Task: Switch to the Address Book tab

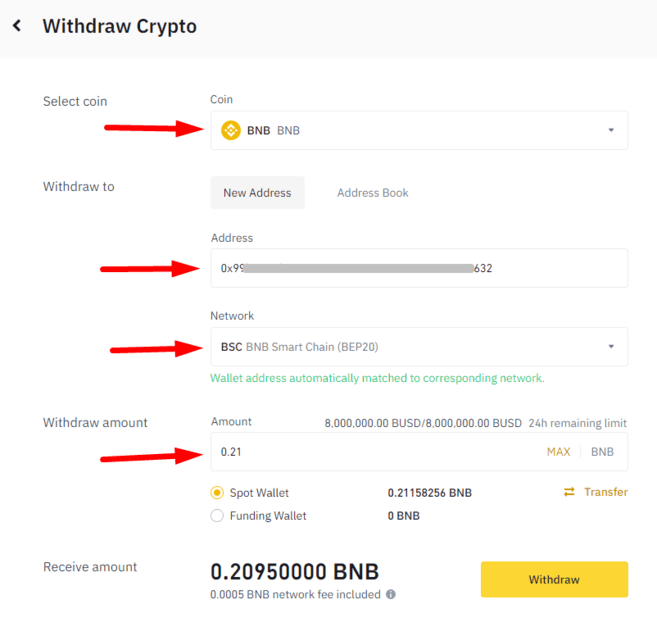Action: [372, 193]
